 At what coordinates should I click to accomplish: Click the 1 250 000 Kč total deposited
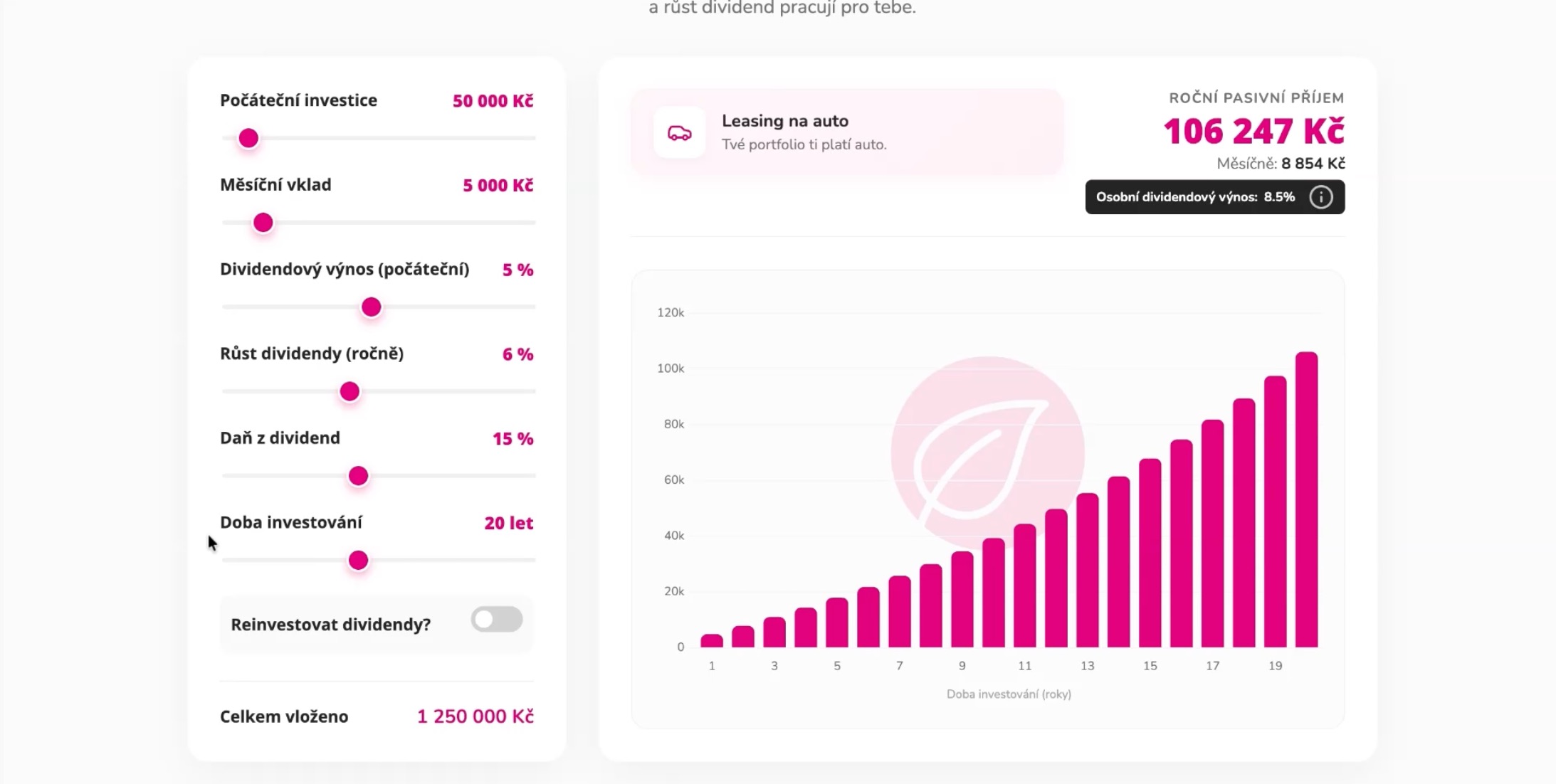(475, 716)
